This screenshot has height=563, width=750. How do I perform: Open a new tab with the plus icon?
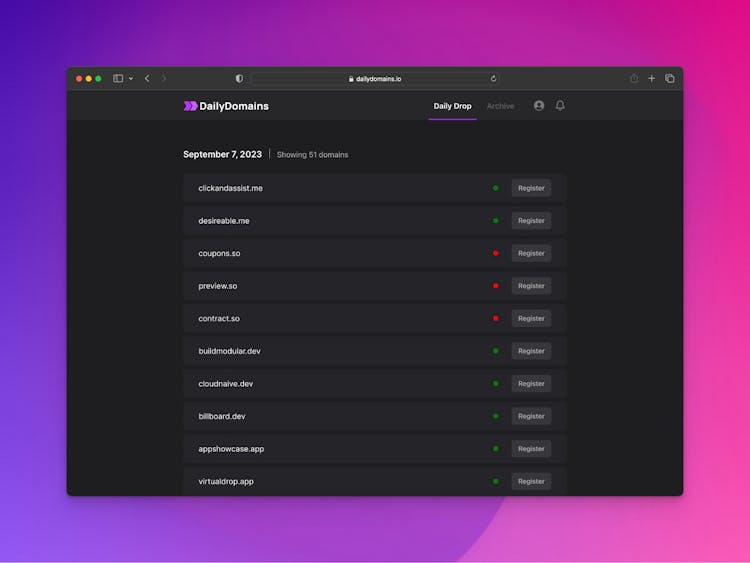652,78
